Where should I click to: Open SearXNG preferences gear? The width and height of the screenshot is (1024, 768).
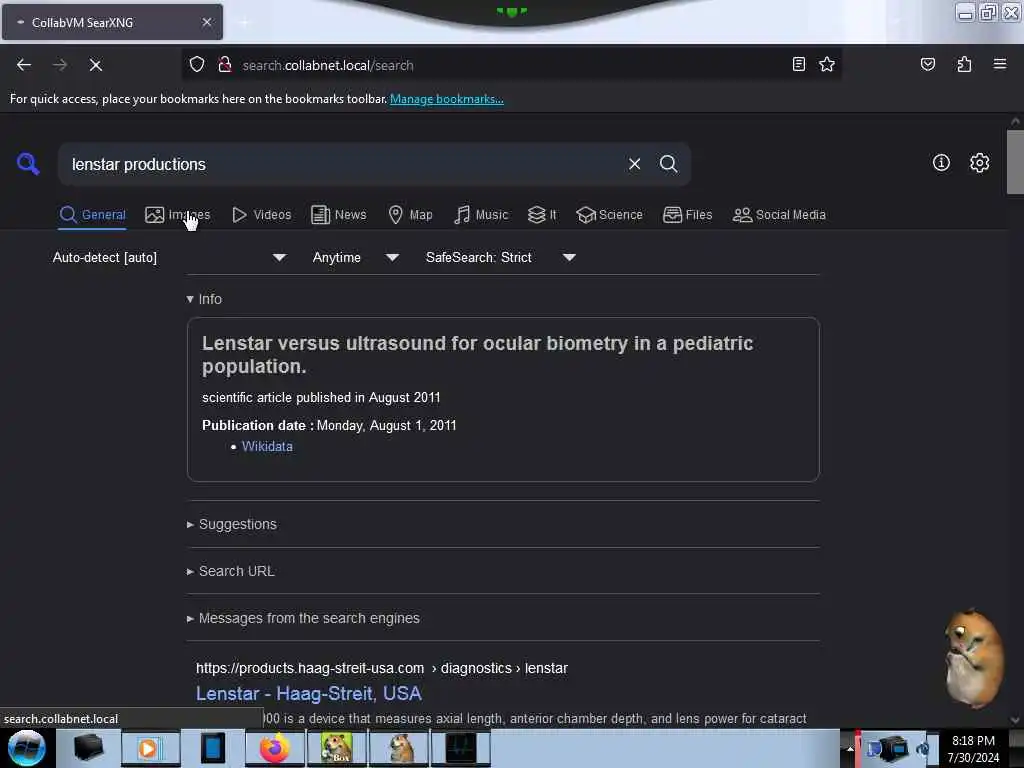(x=979, y=163)
